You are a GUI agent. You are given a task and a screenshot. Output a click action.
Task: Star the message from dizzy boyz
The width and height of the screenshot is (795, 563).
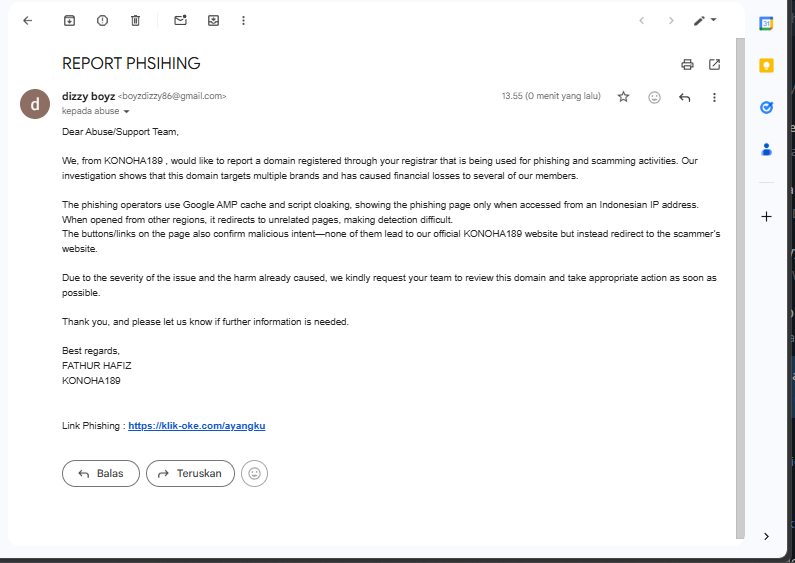click(623, 97)
